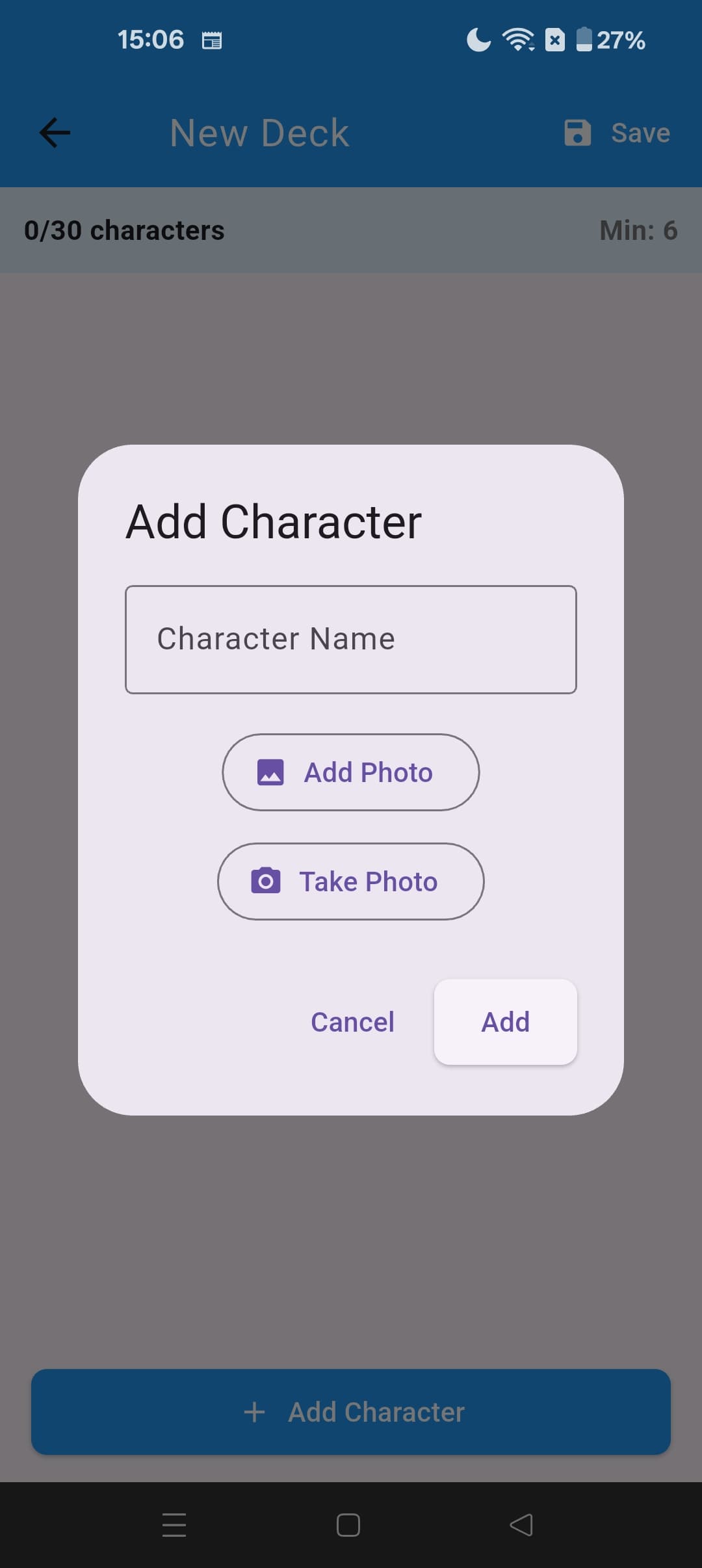Confirm with the Add button
Image resolution: width=702 pixels, height=1568 pixels.
(505, 1022)
